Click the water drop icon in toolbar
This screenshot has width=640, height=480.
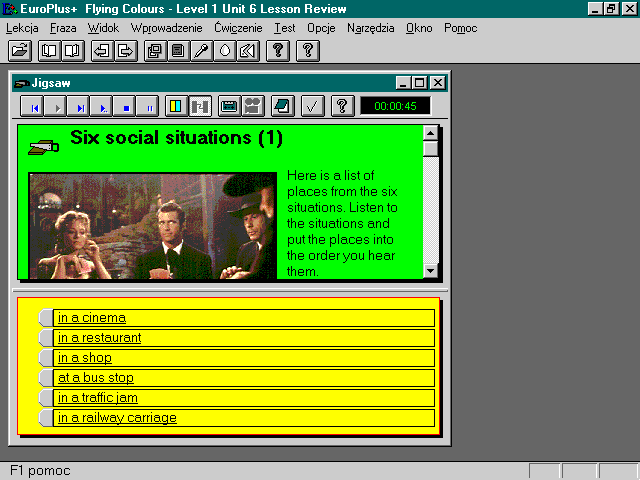pyautogui.click(x=225, y=50)
